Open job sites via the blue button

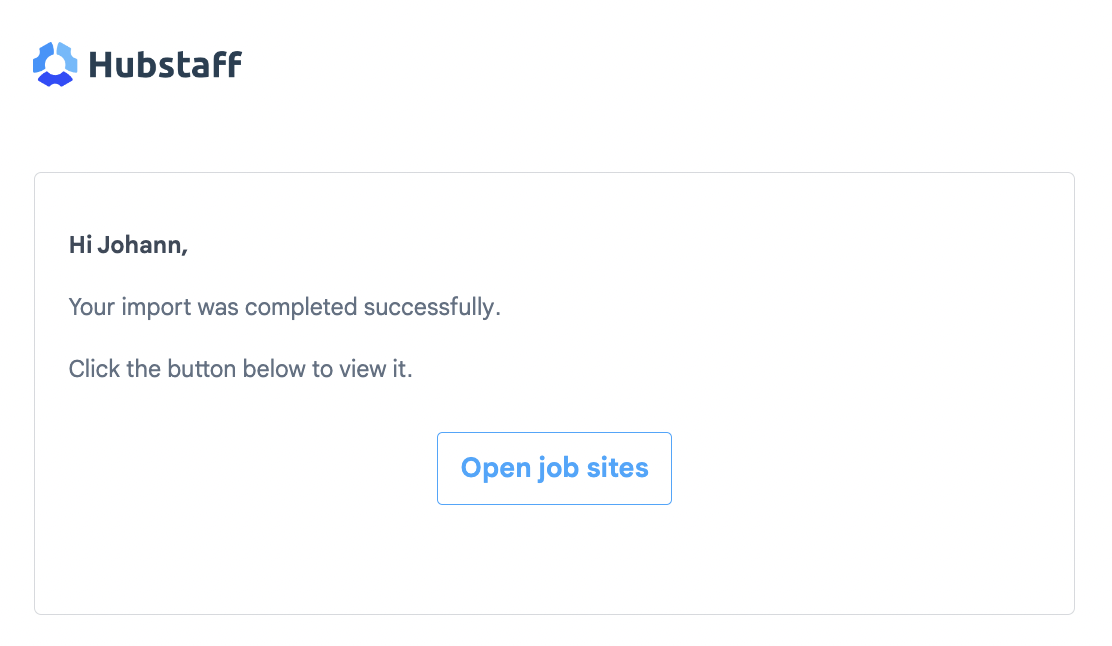click(554, 468)
